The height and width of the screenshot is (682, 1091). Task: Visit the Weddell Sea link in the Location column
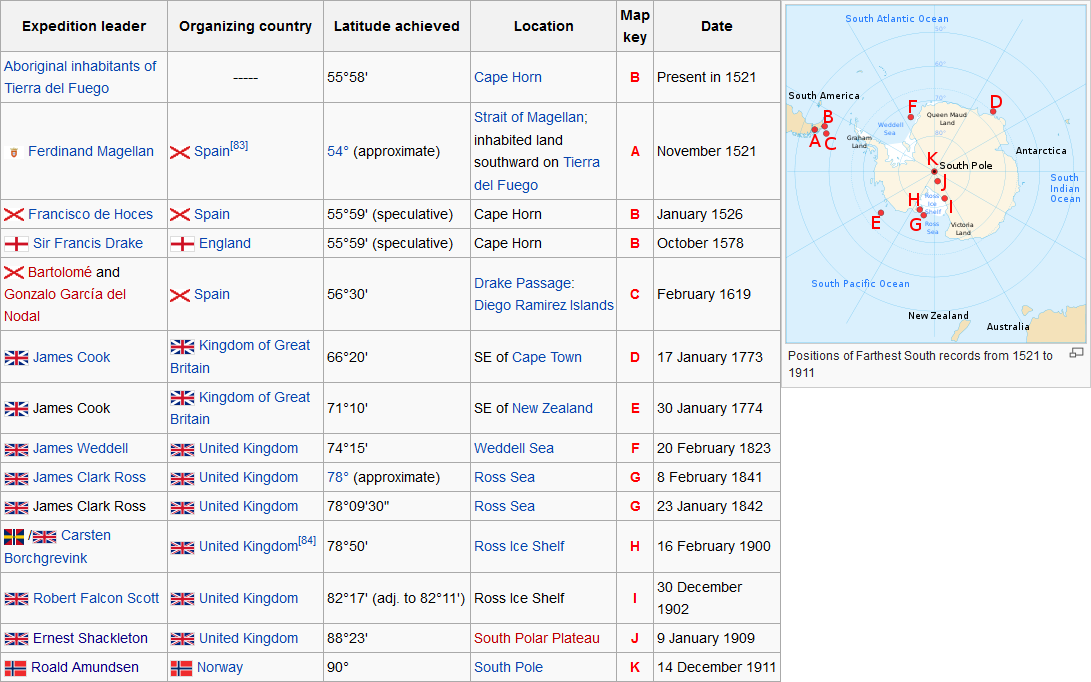click(513, 449)
